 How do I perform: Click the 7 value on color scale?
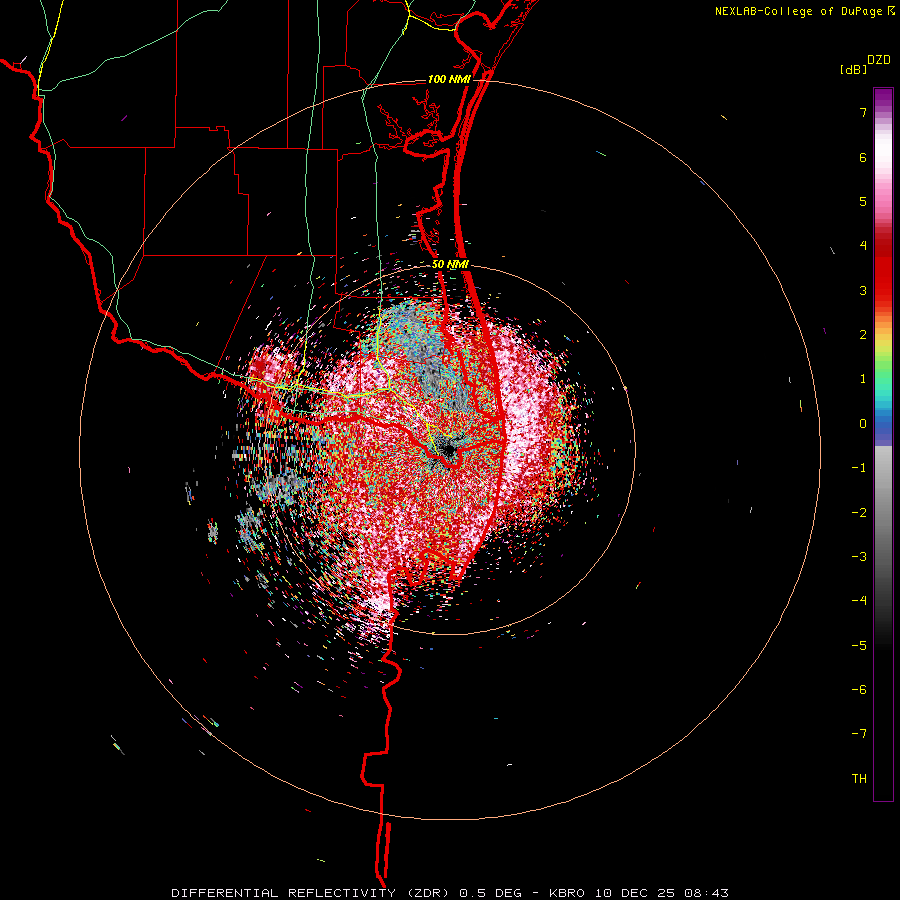pyautogui.click(x=863, y=112)
